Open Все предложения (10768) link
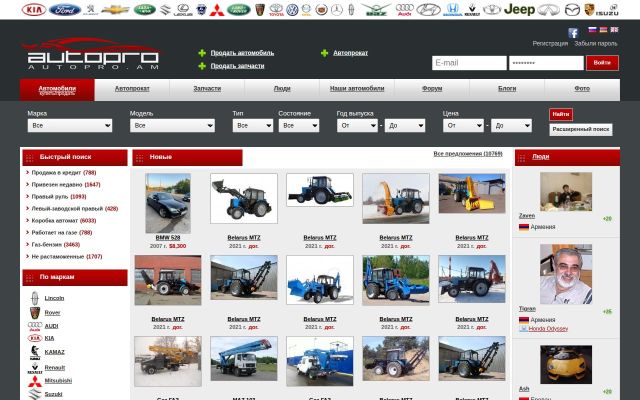Image resolution: width=640 pixels, height=400 pixels. point(468,154)
